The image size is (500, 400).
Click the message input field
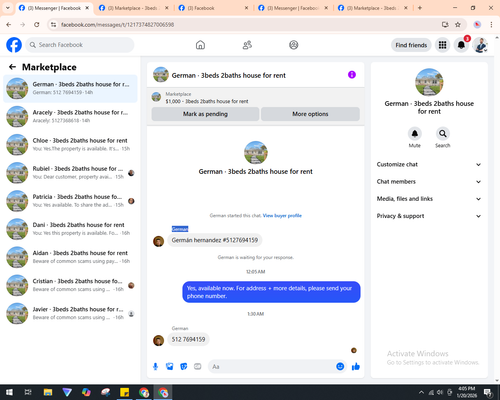(x=272, y=367)
